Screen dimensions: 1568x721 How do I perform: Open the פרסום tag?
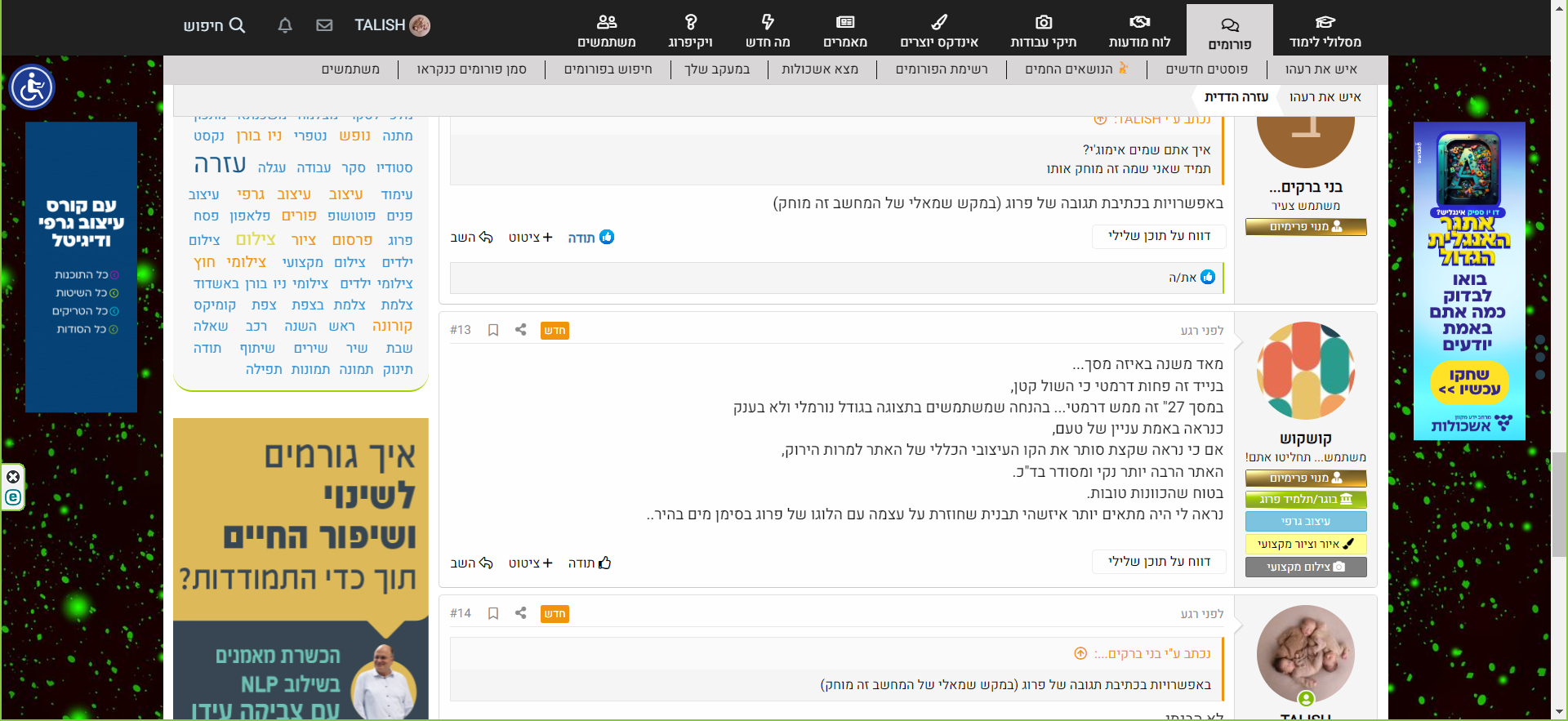coord(352,240)
